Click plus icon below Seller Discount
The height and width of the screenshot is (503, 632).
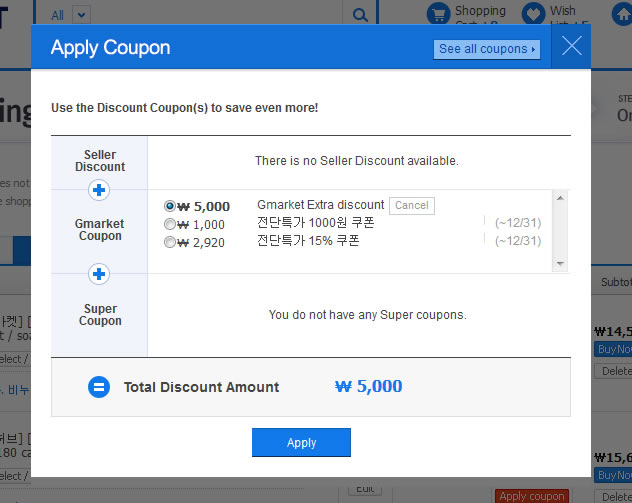click(x=99, y=190)
